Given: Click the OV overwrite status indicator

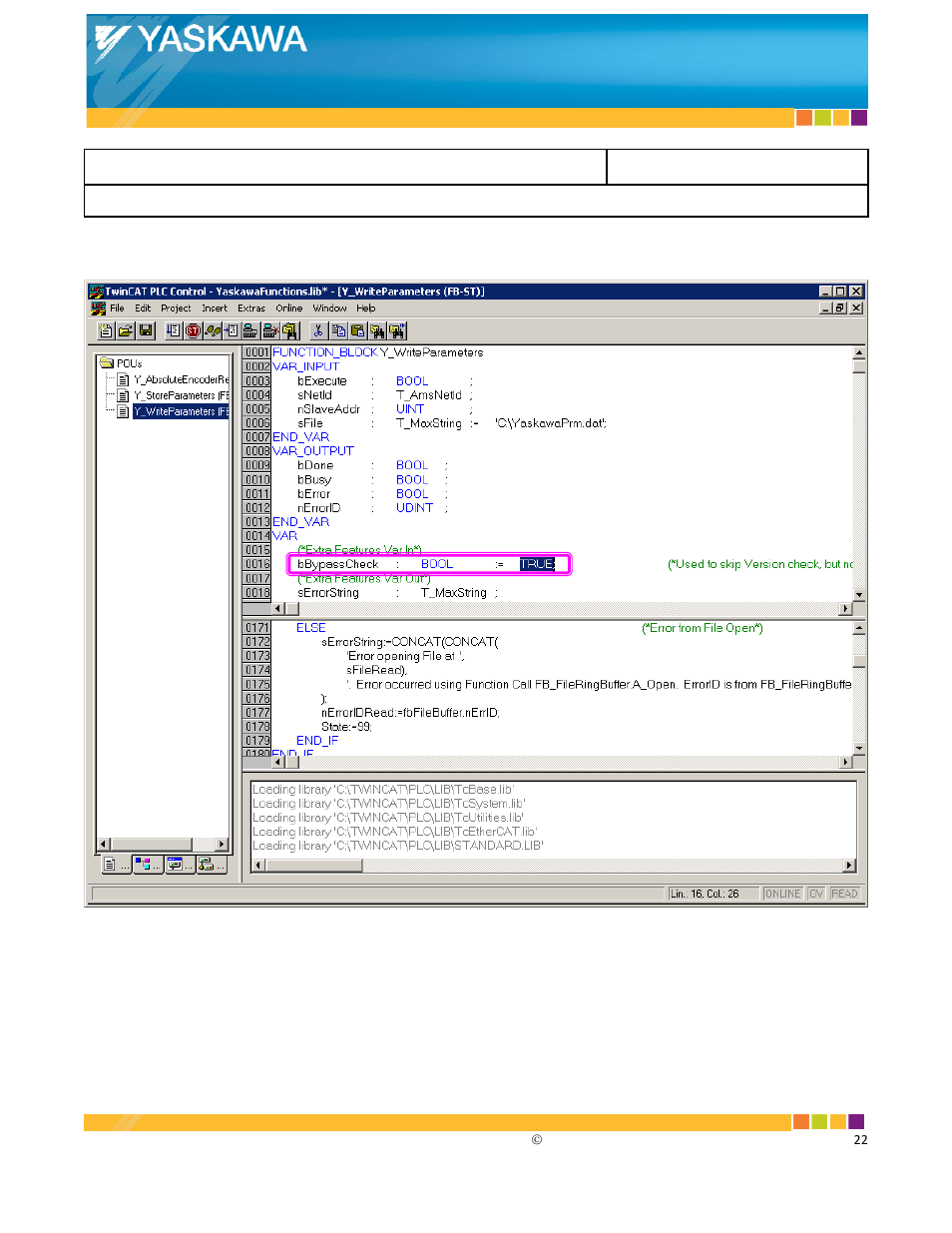Looking at the screenshot, I should (816, 894).
